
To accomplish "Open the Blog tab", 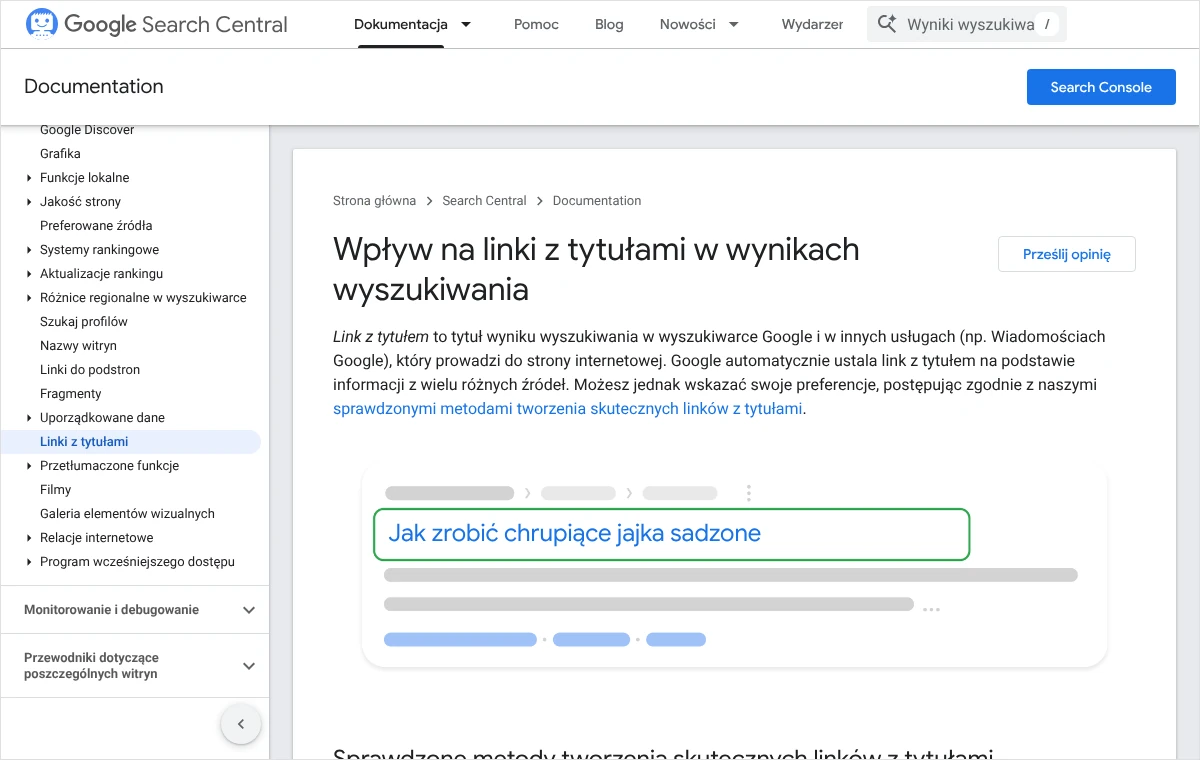I will click(x=609, y=24).
